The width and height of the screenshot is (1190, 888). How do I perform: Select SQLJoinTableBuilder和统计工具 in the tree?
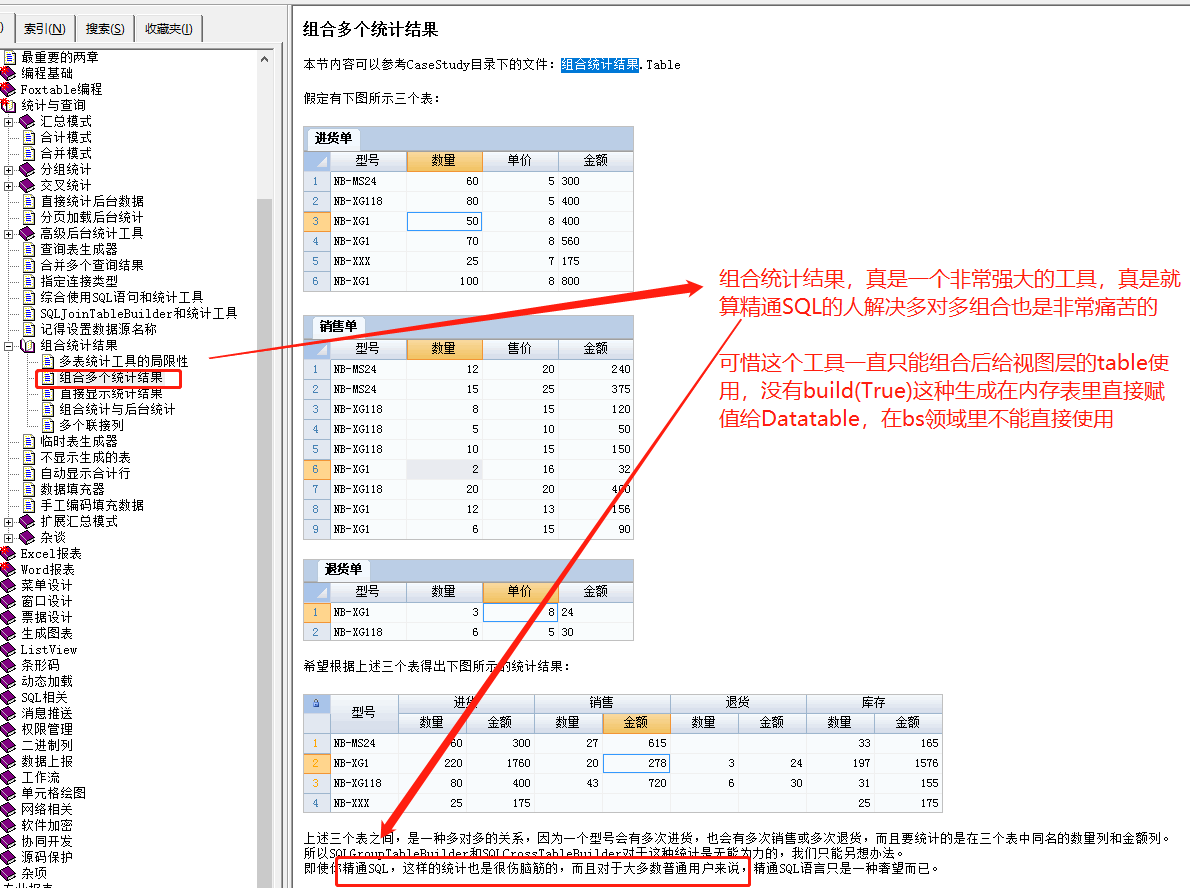pyautogui.click(x=139, y=313)
